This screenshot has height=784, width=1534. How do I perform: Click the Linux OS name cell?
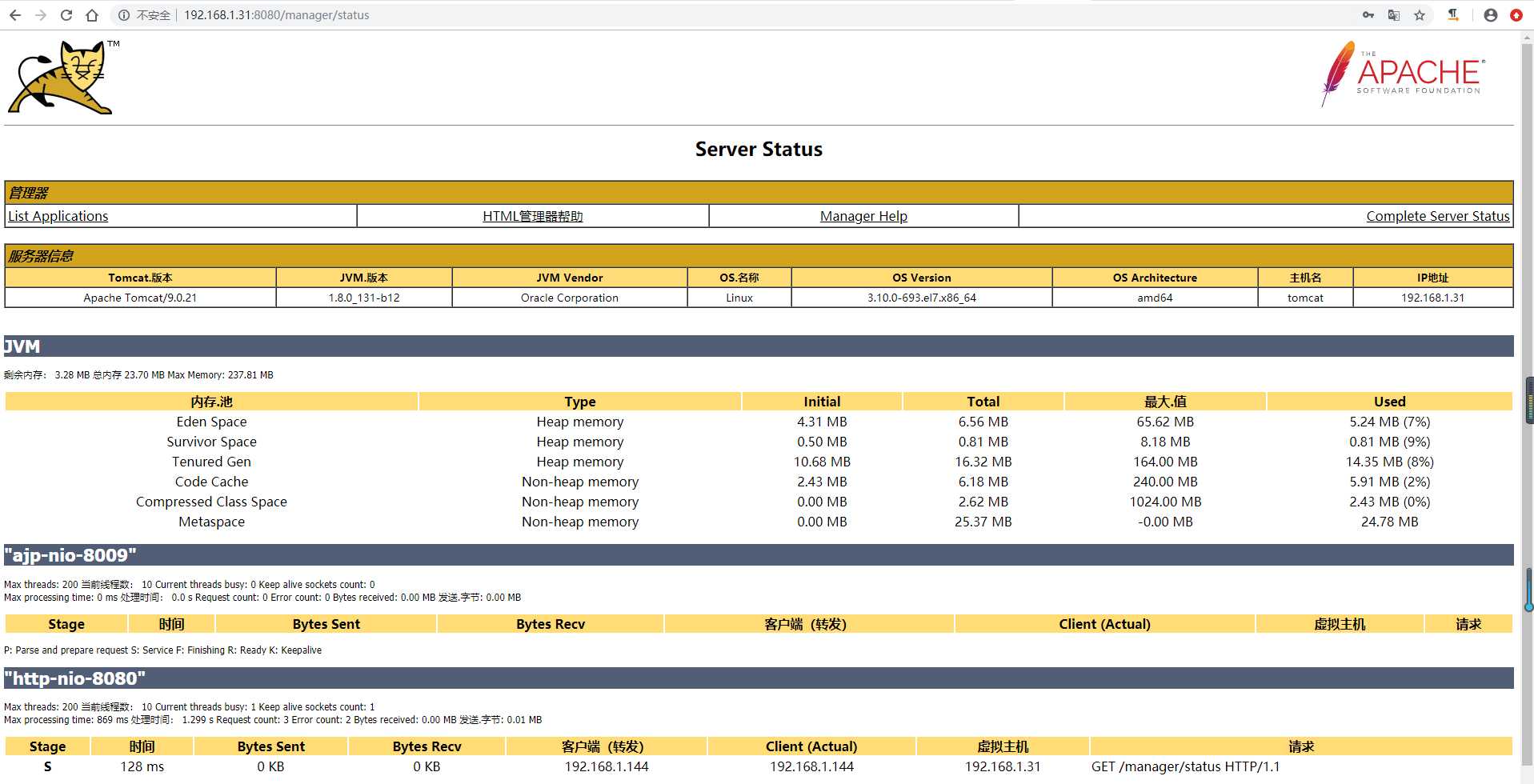(739, 298)
